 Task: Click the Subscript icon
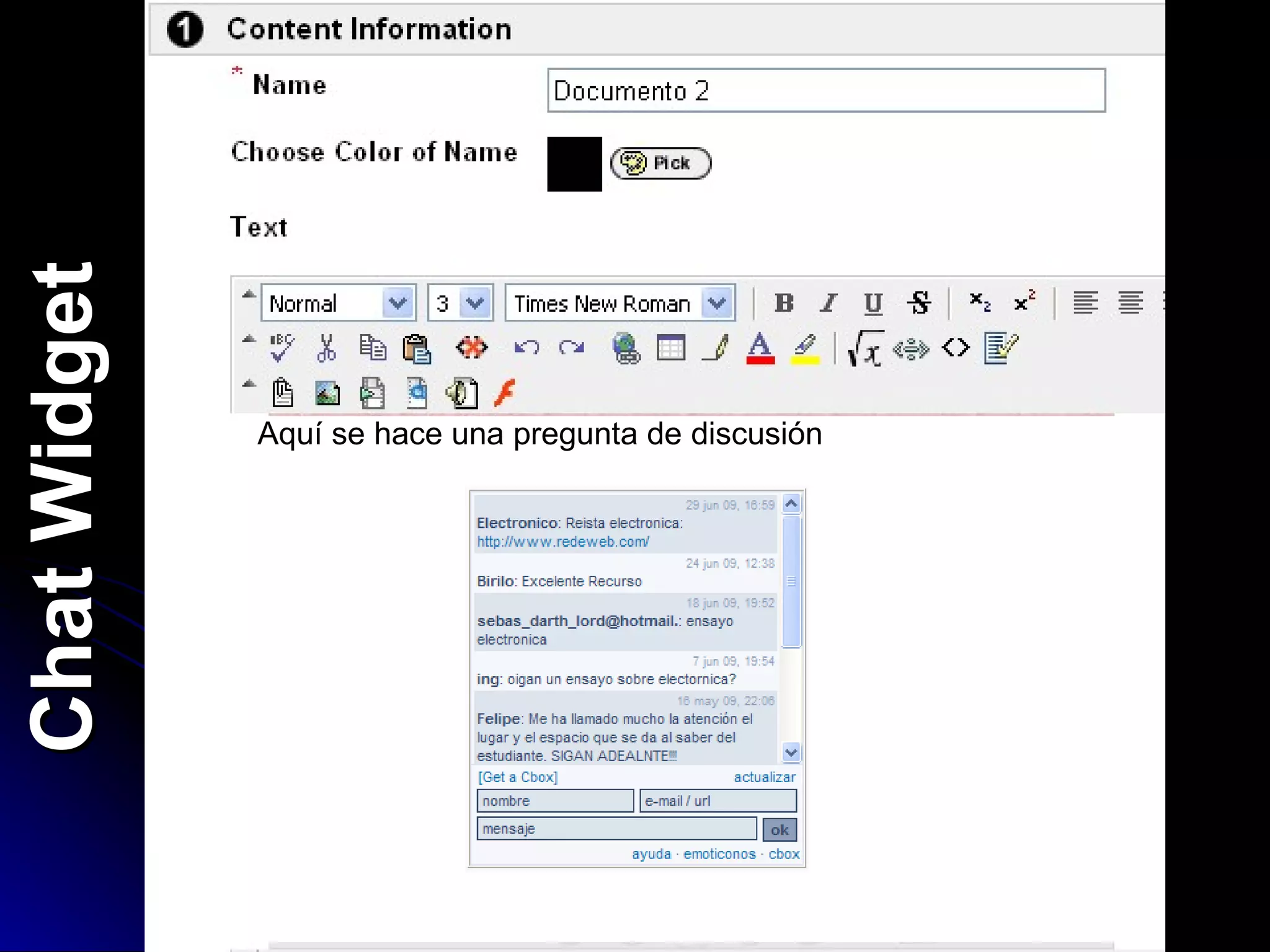[980, 302]
